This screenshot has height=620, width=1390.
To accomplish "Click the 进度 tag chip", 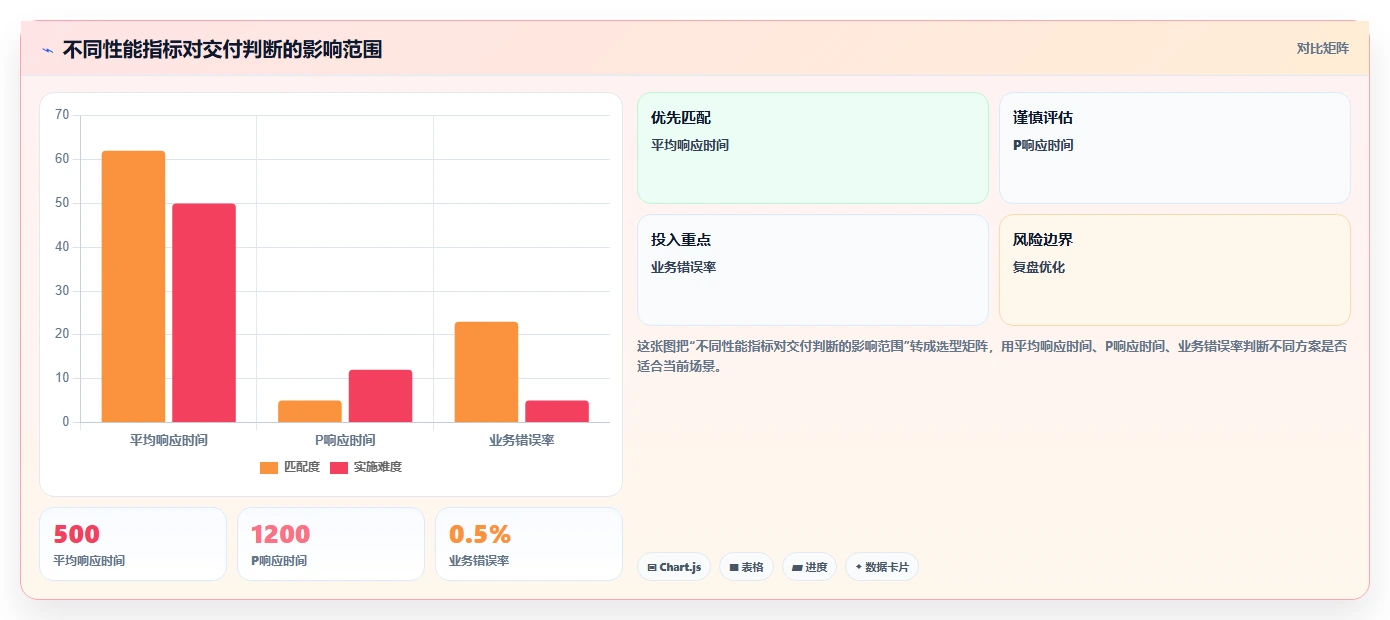I will 810,567.
